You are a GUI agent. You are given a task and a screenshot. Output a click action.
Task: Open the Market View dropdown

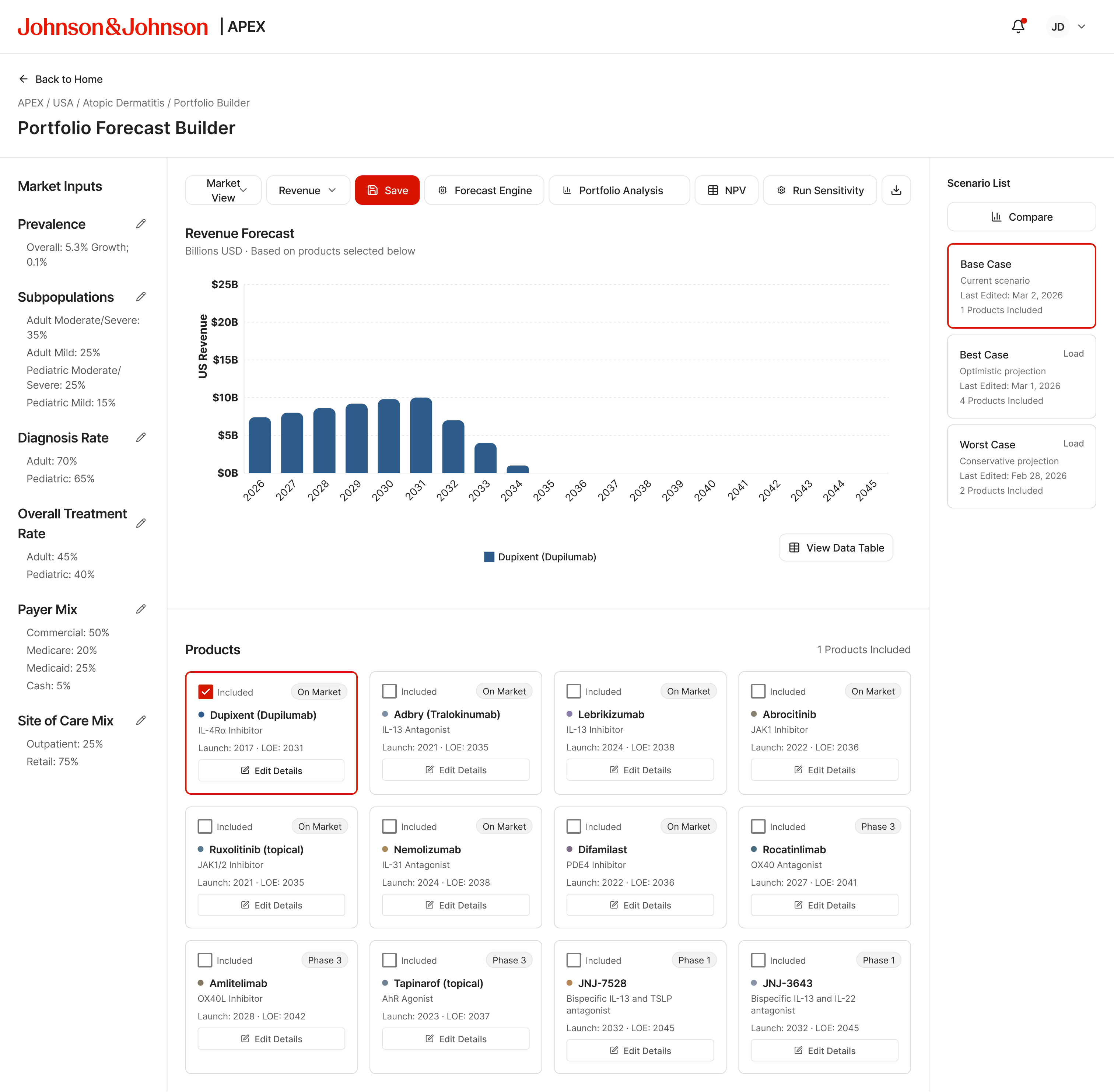tap(223, 190)
